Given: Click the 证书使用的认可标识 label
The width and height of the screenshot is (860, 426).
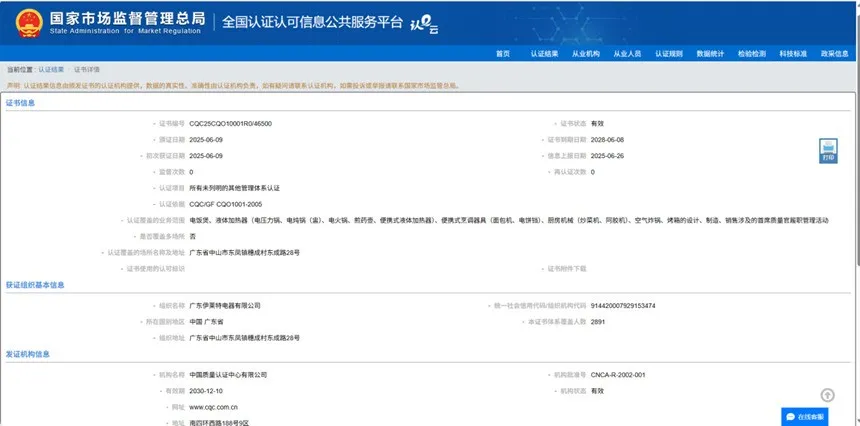Looking at the screenshot, I should (x=156, y=269).
